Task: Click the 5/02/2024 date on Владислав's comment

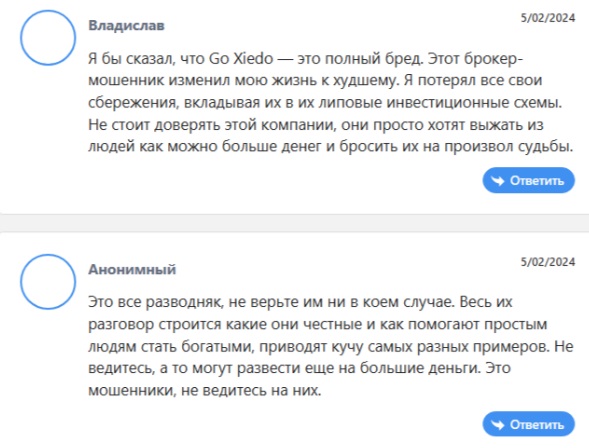Action: pos(548,18)
